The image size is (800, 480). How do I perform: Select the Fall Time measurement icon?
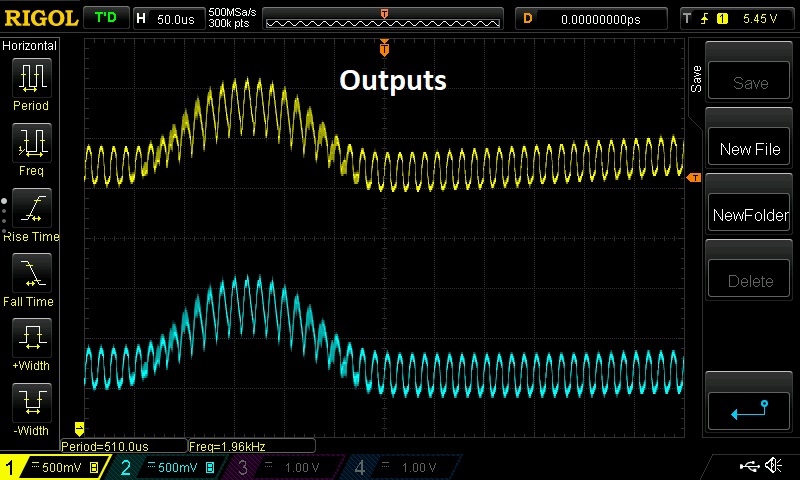[32, 273]
